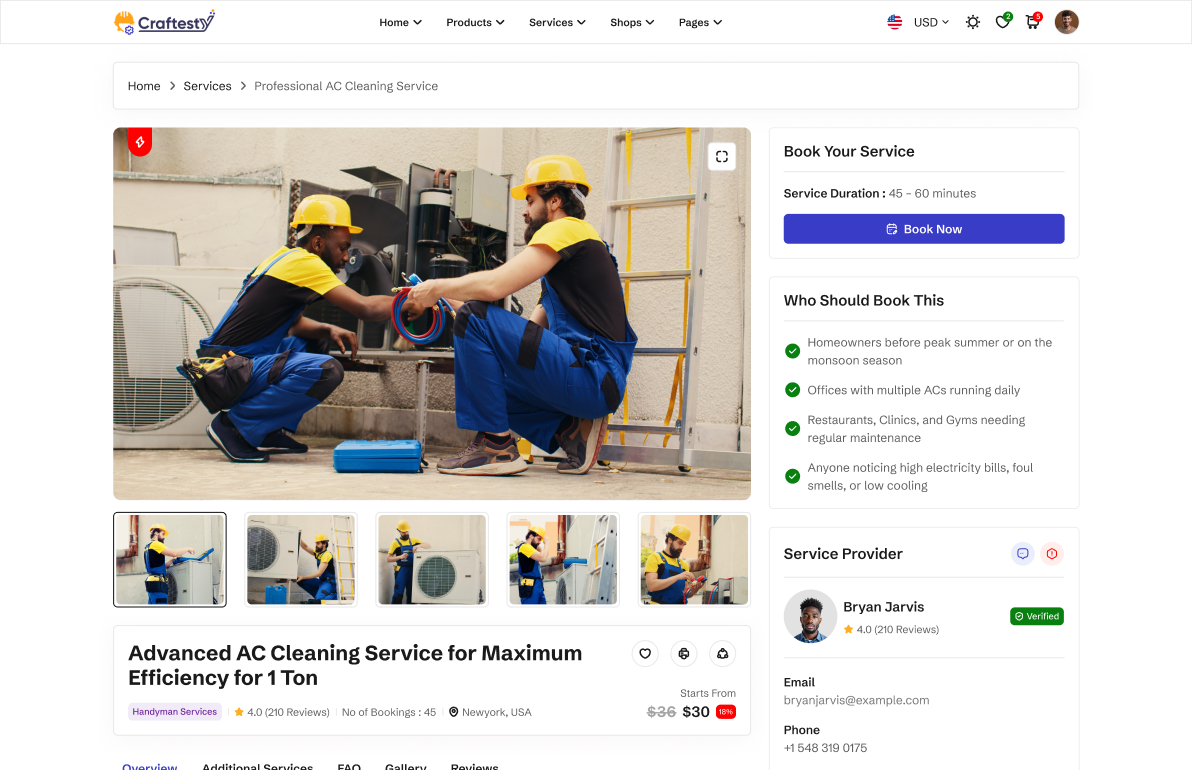The image size is (1192, 770).
Task: Open the Home dropdown menu
Action: click(x=400, y=22)
